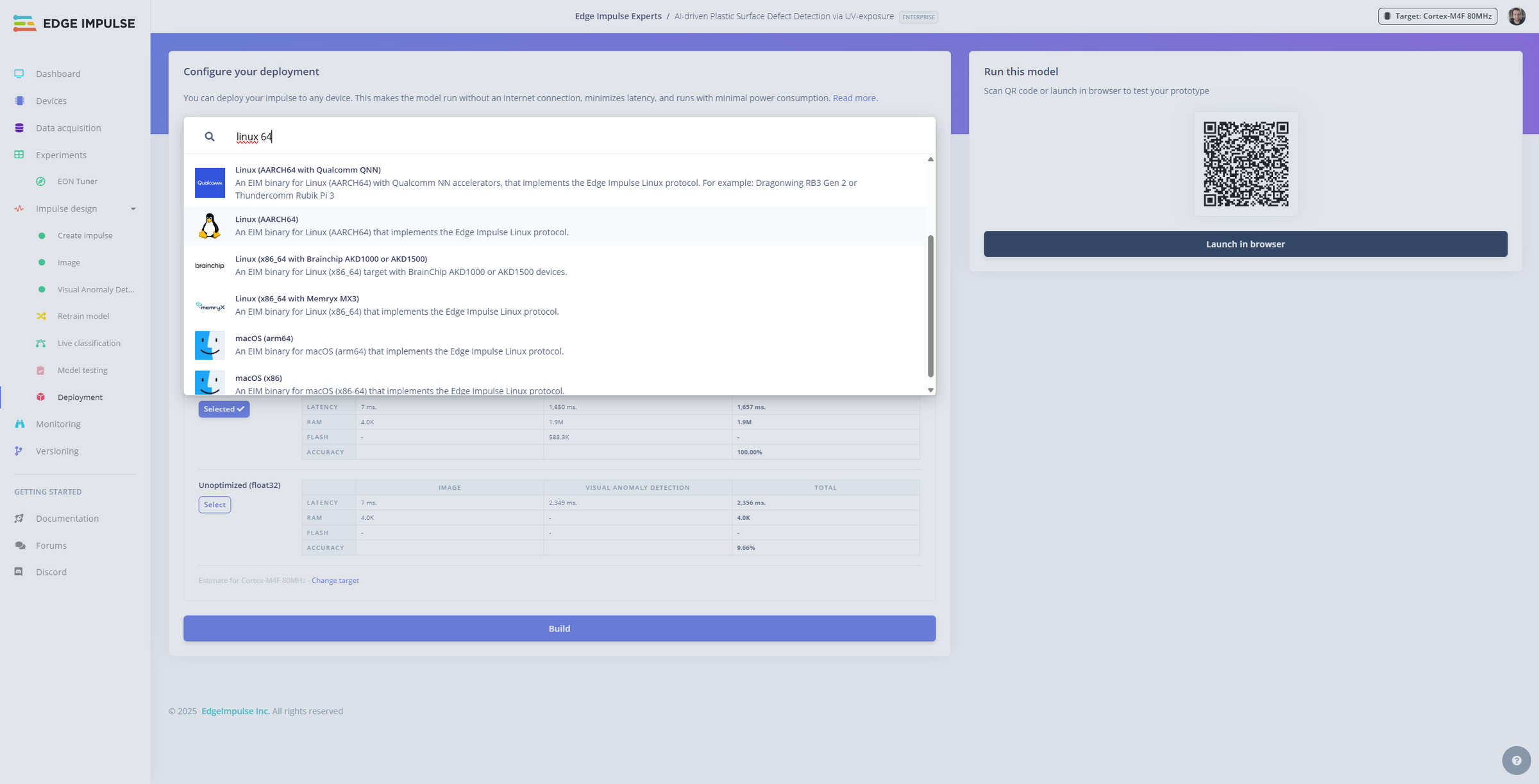
Task: Click the Monitoring binoculars icon
Action: coord(19,424)
